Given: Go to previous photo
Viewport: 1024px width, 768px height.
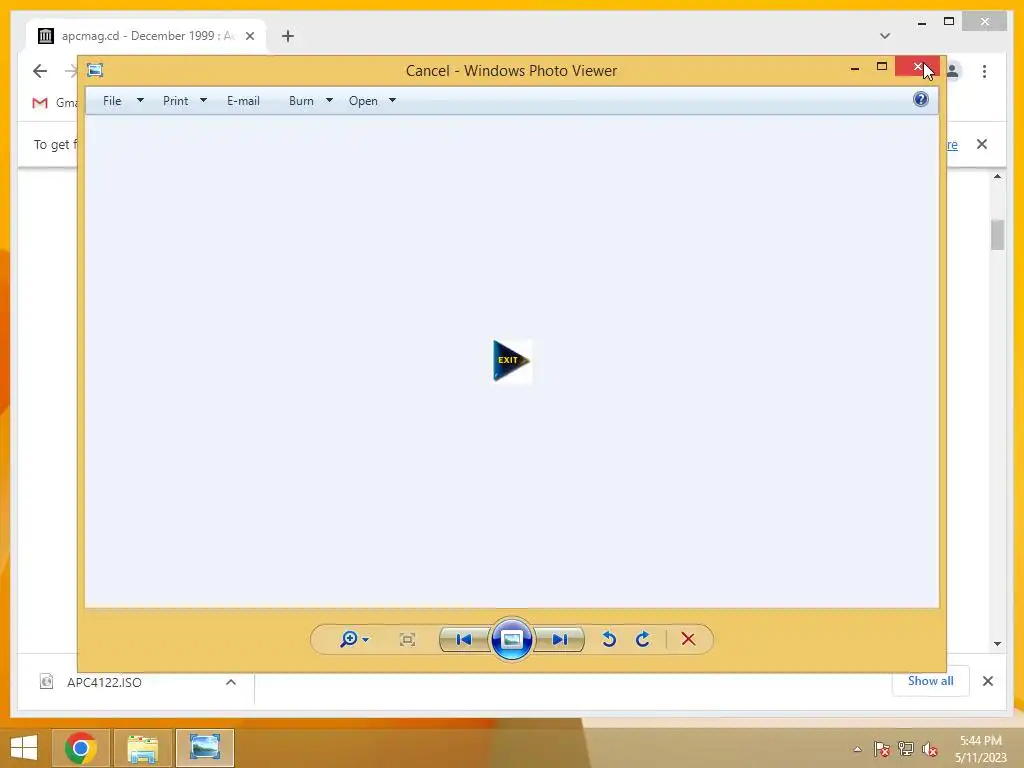Looking at the screenshot, I should (464, 639).
